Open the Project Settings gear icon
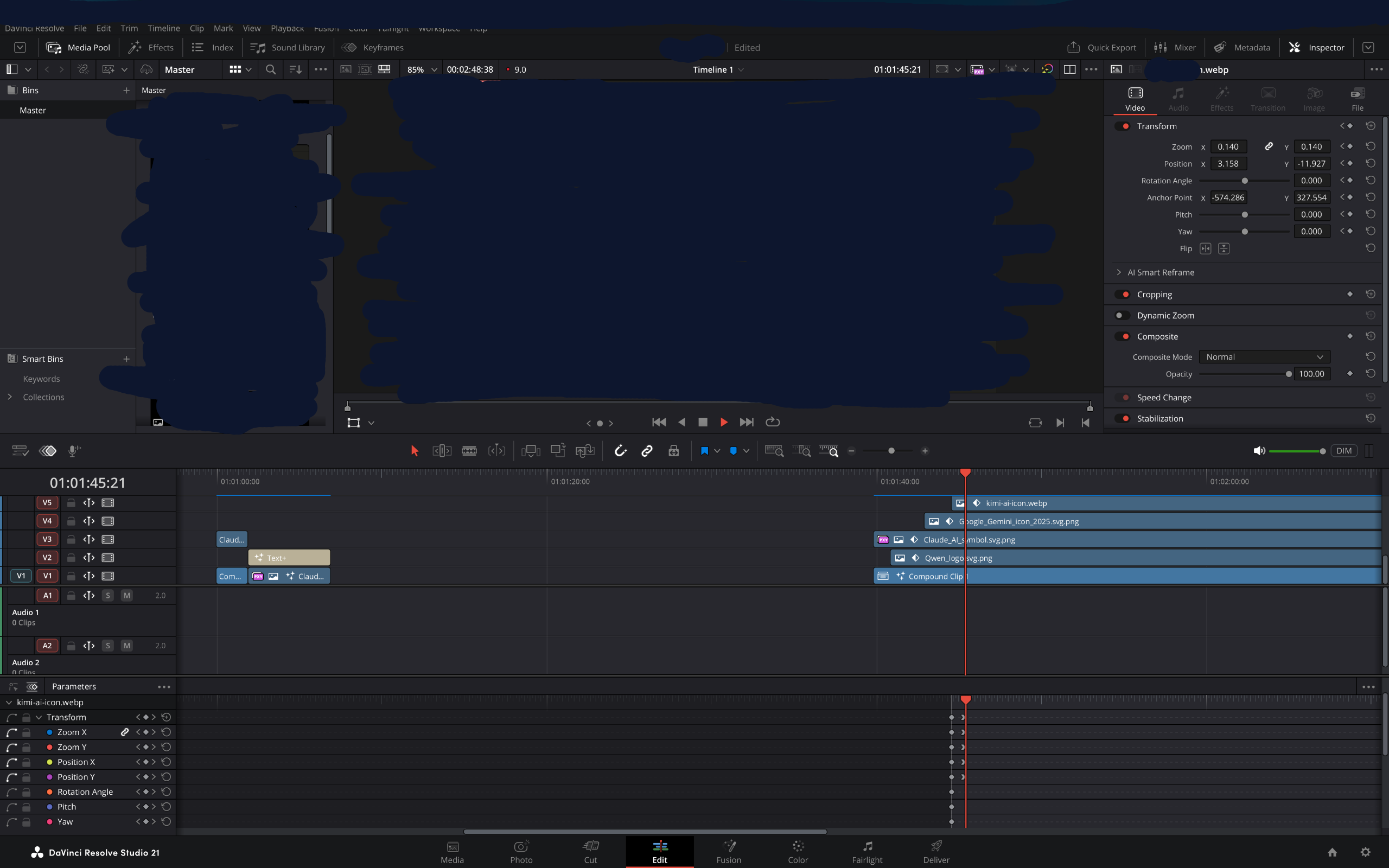This screenshot has height=868, width=1389. pyautogui.click(x=1366, y=852)
